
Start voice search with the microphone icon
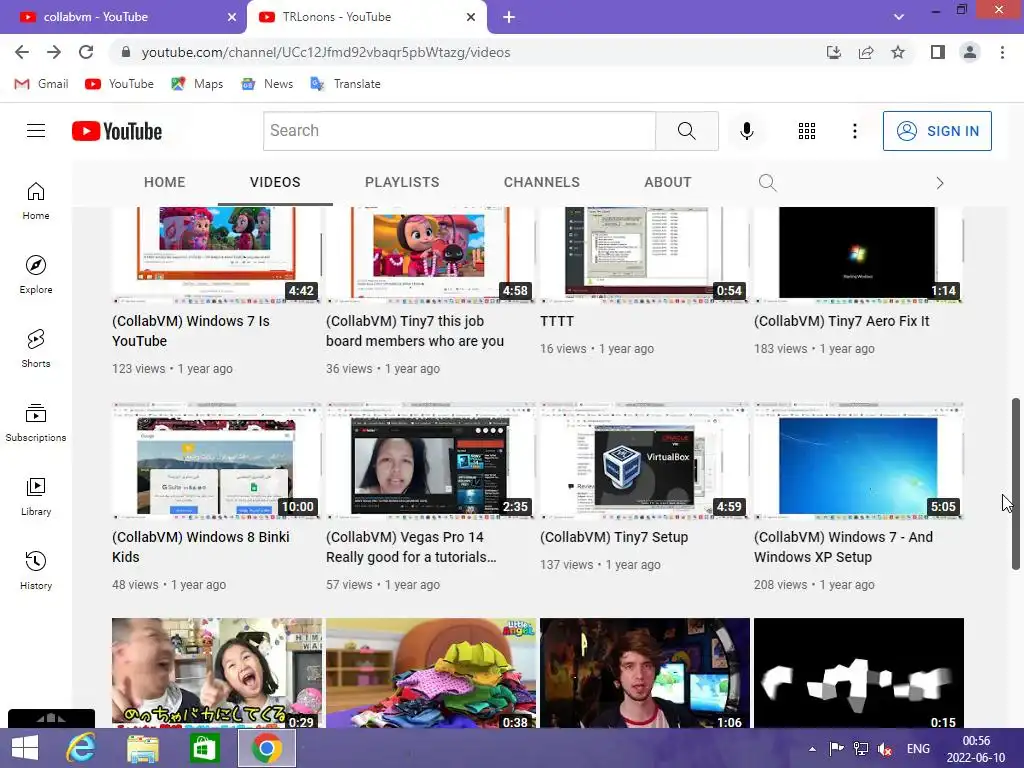746,131
